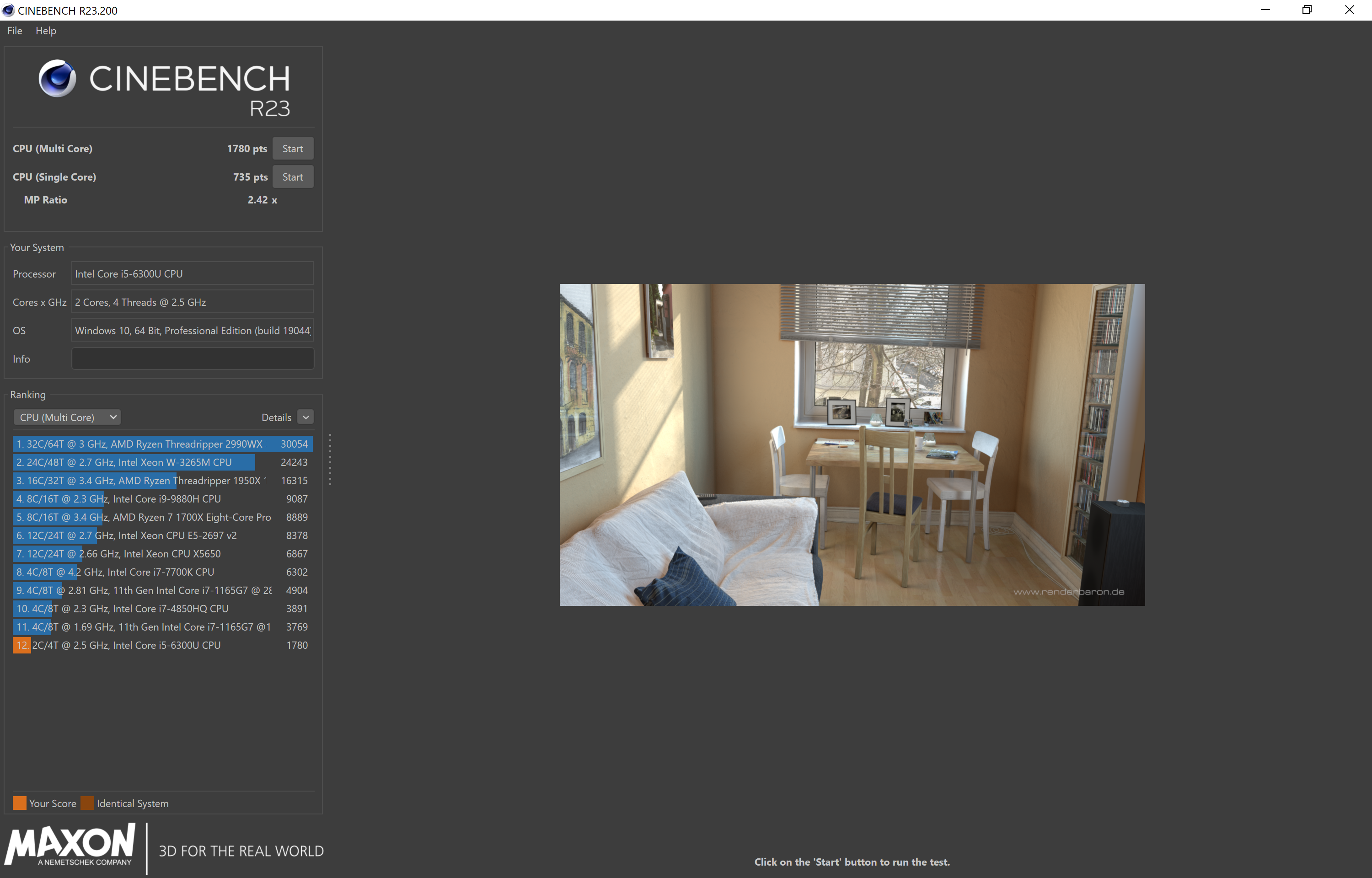1372x878 pixels.
Task: Expand the Details dropdown arrow
Action: tap(306, 418)
